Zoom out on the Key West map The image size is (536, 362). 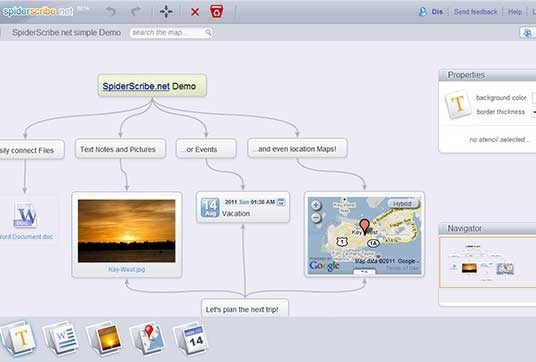click(x=316, y=217)
